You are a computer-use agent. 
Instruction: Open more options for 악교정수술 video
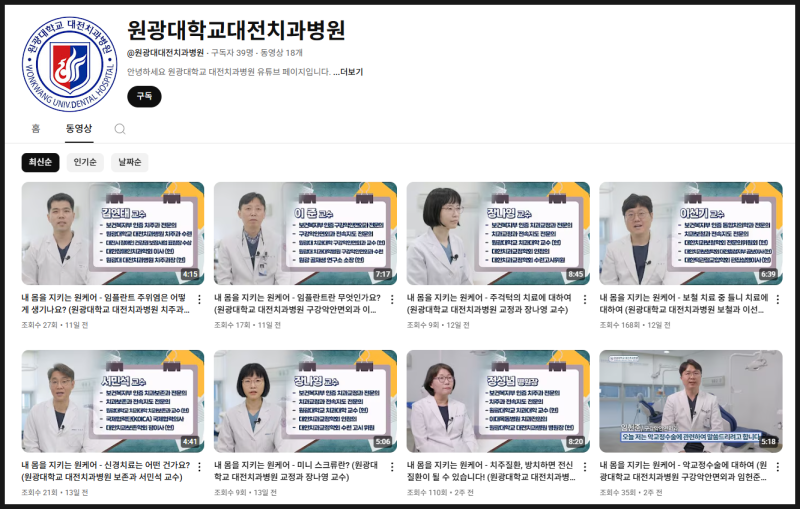[x=778, y=467]
